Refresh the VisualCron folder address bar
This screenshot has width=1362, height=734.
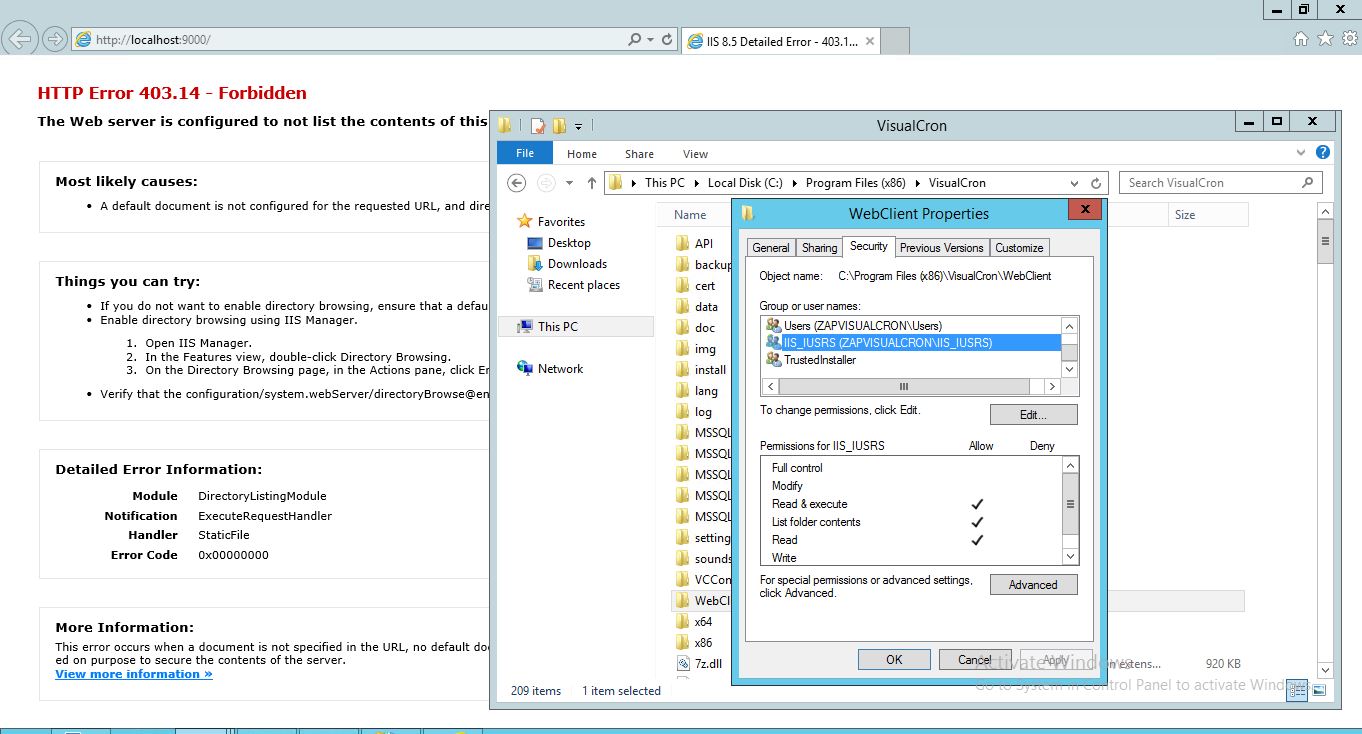[x=1096, y=183]
